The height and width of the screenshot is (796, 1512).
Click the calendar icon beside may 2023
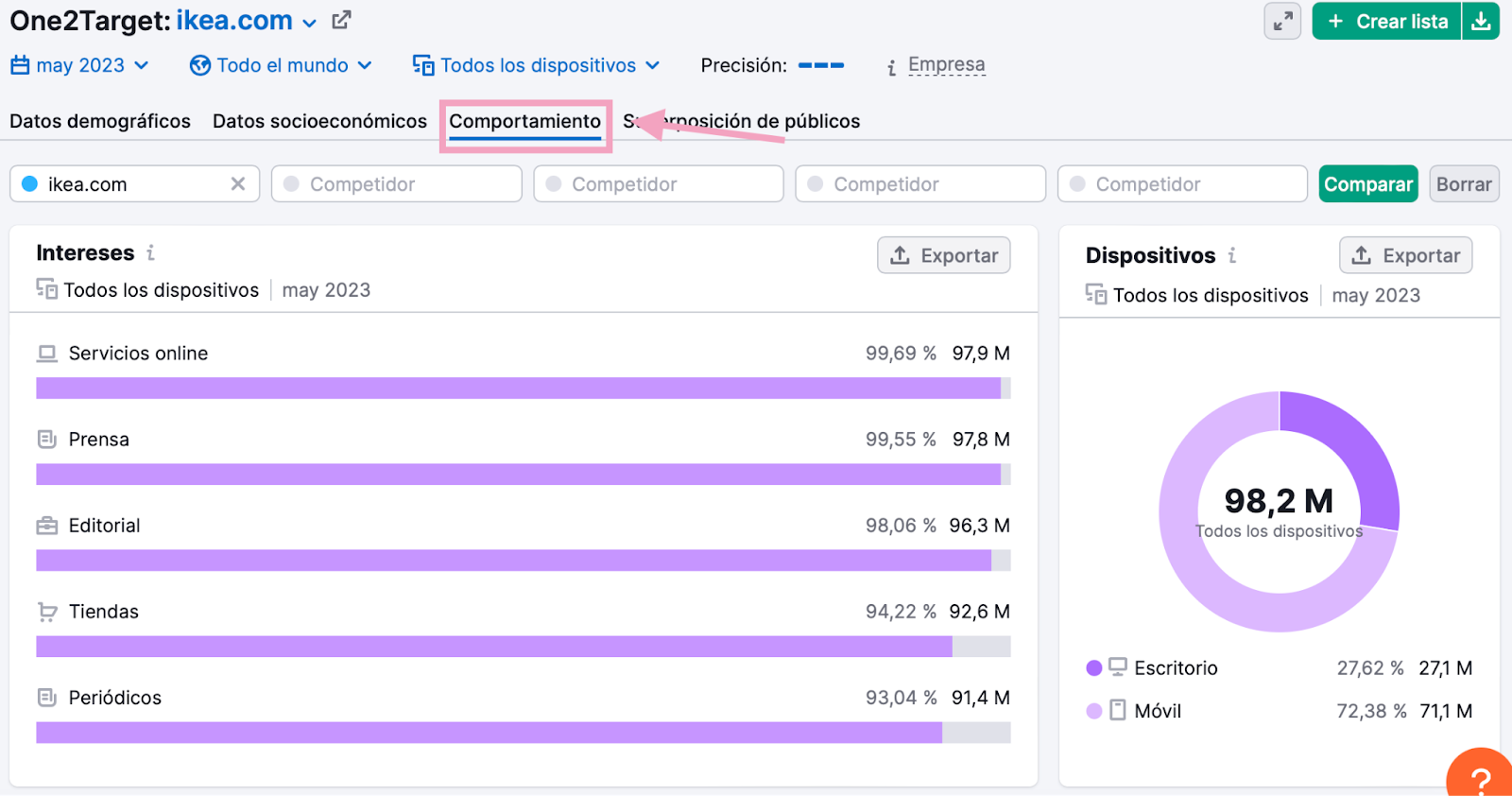point(20,65)
